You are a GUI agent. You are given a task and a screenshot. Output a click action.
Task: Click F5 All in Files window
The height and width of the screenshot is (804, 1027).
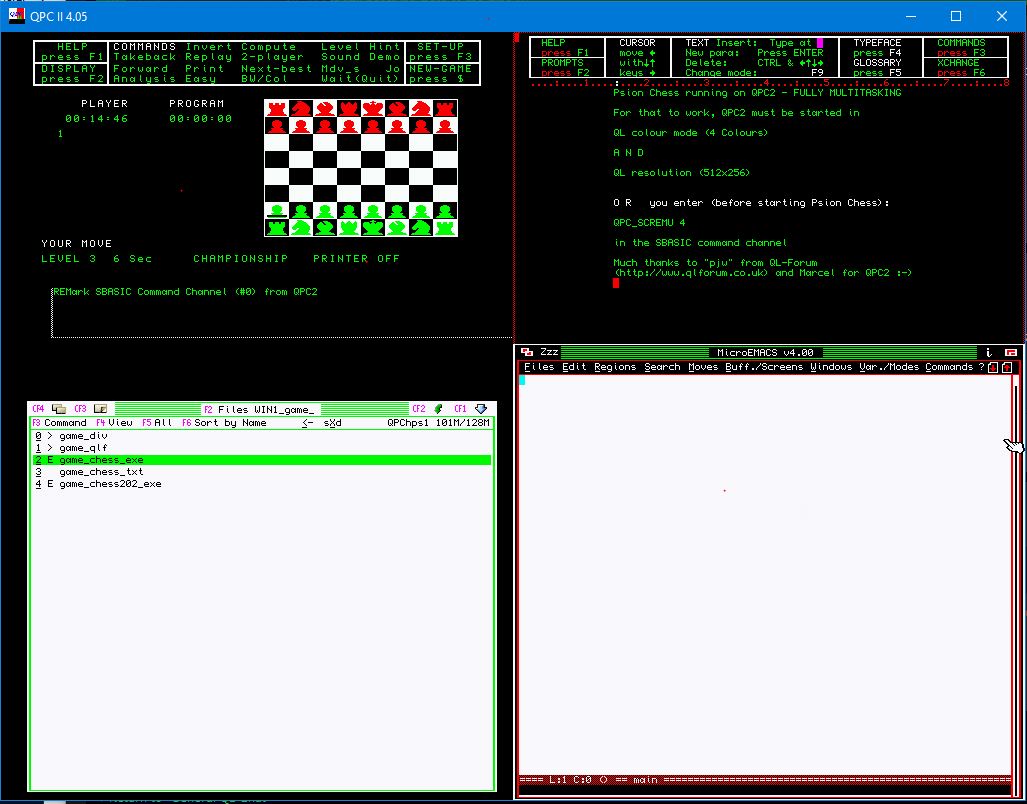[157, 423]
